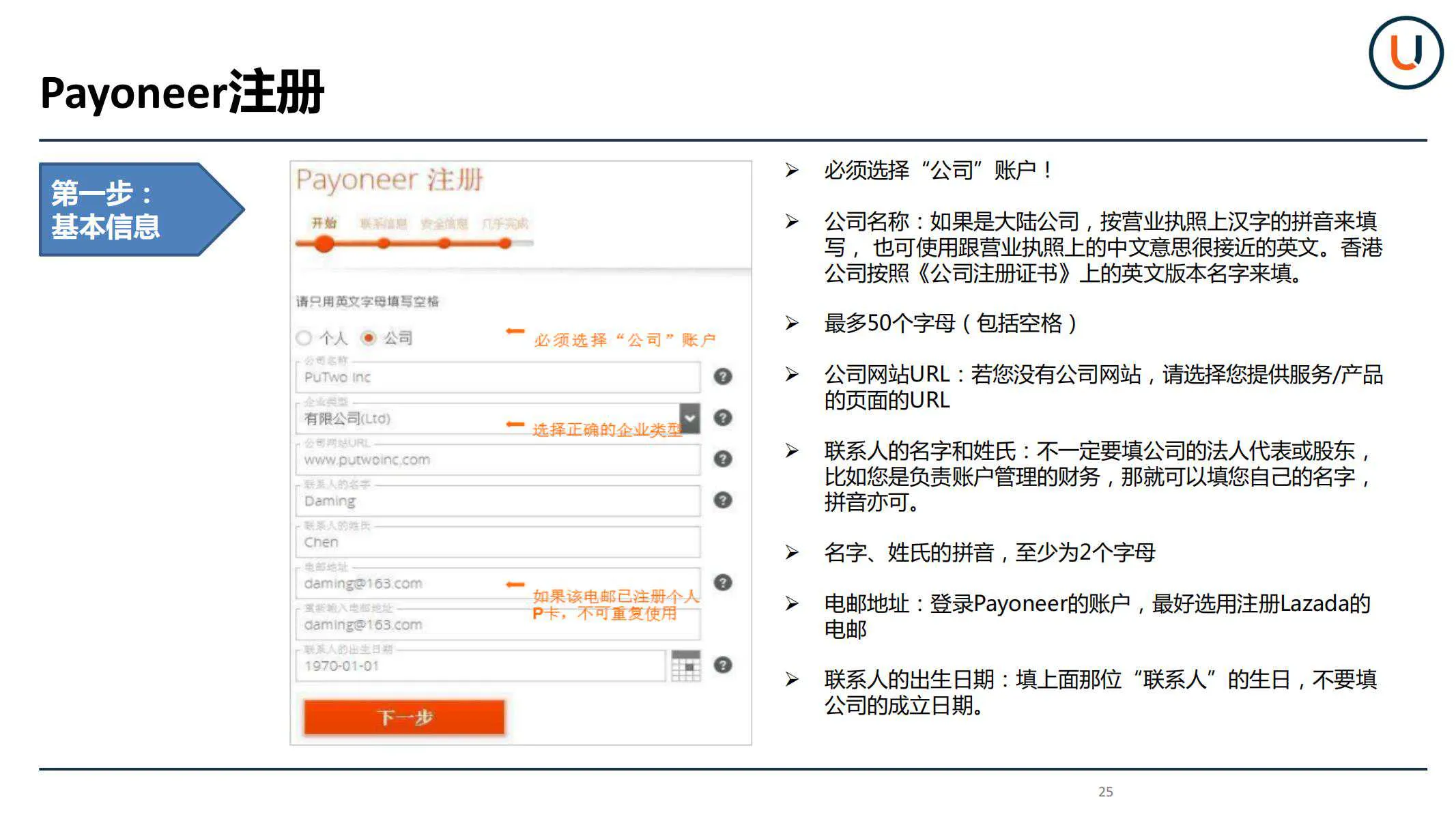This screenshot has width=1456, height=819.
Task: Open help for the 公司名称 field
Action: (724, 375)
